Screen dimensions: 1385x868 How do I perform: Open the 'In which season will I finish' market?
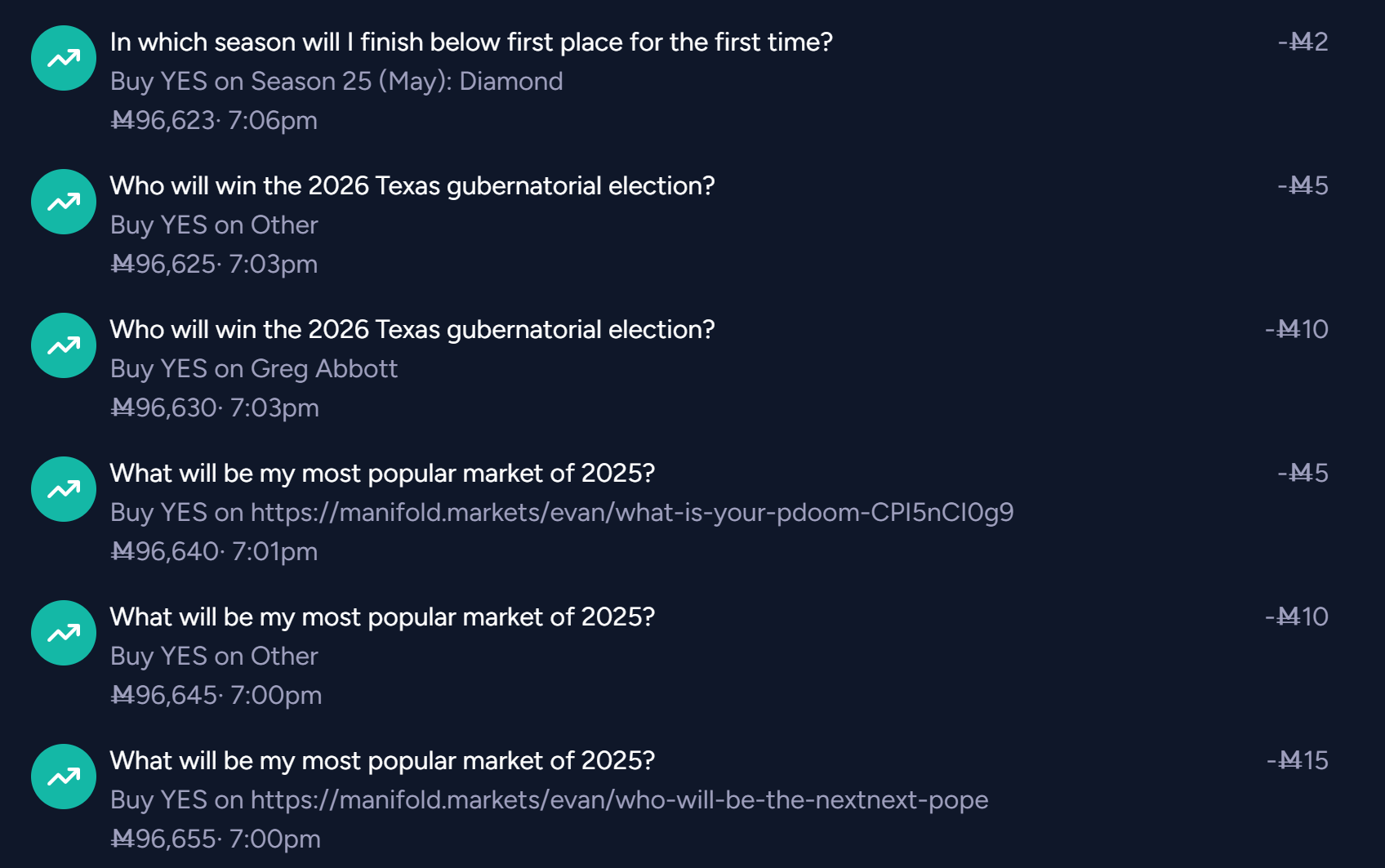tap(471, 42)
